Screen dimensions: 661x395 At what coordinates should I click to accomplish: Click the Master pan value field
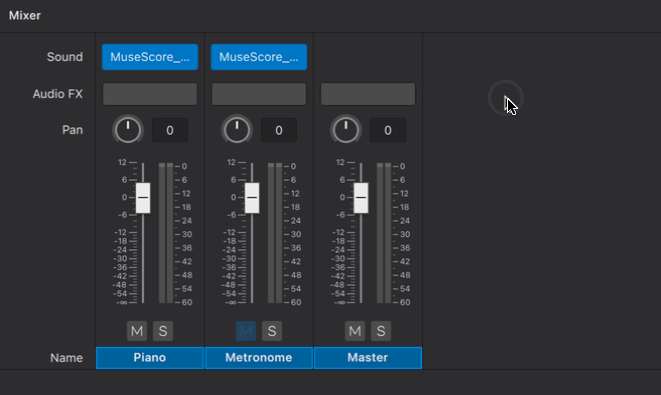click(x=388, y=130)
